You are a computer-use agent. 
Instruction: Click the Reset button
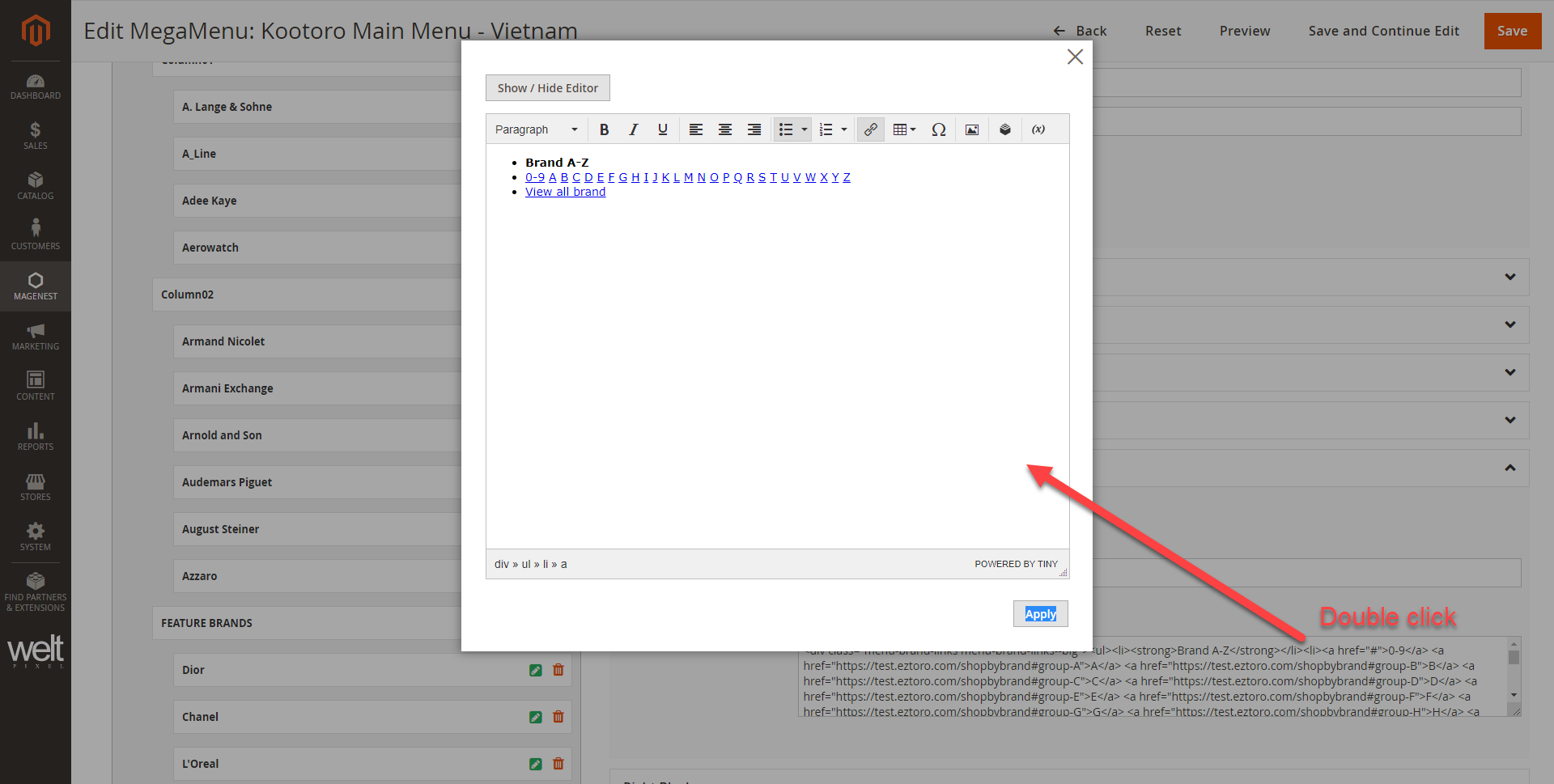click(1163, 31)
